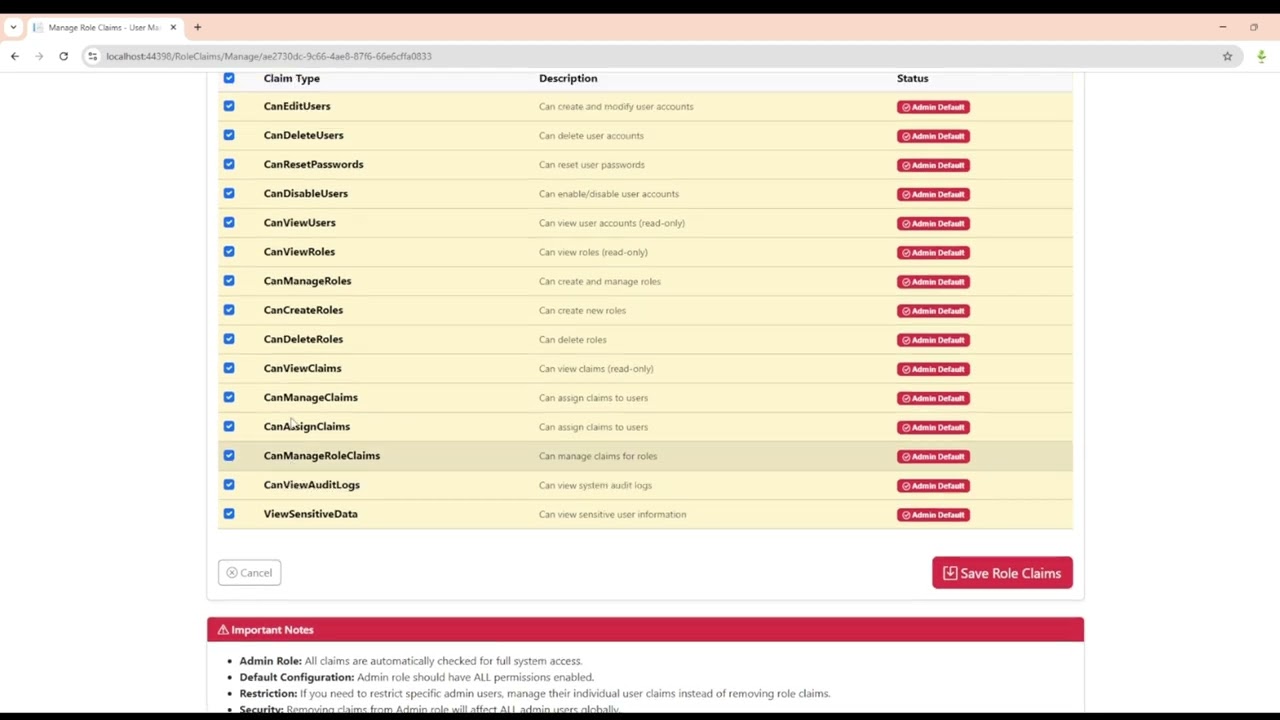The height and width of the screenshot is (720, 1280).
Task: Uncheck the CanDeleteUsers checkbox
Action: click(x=229, y=135)
